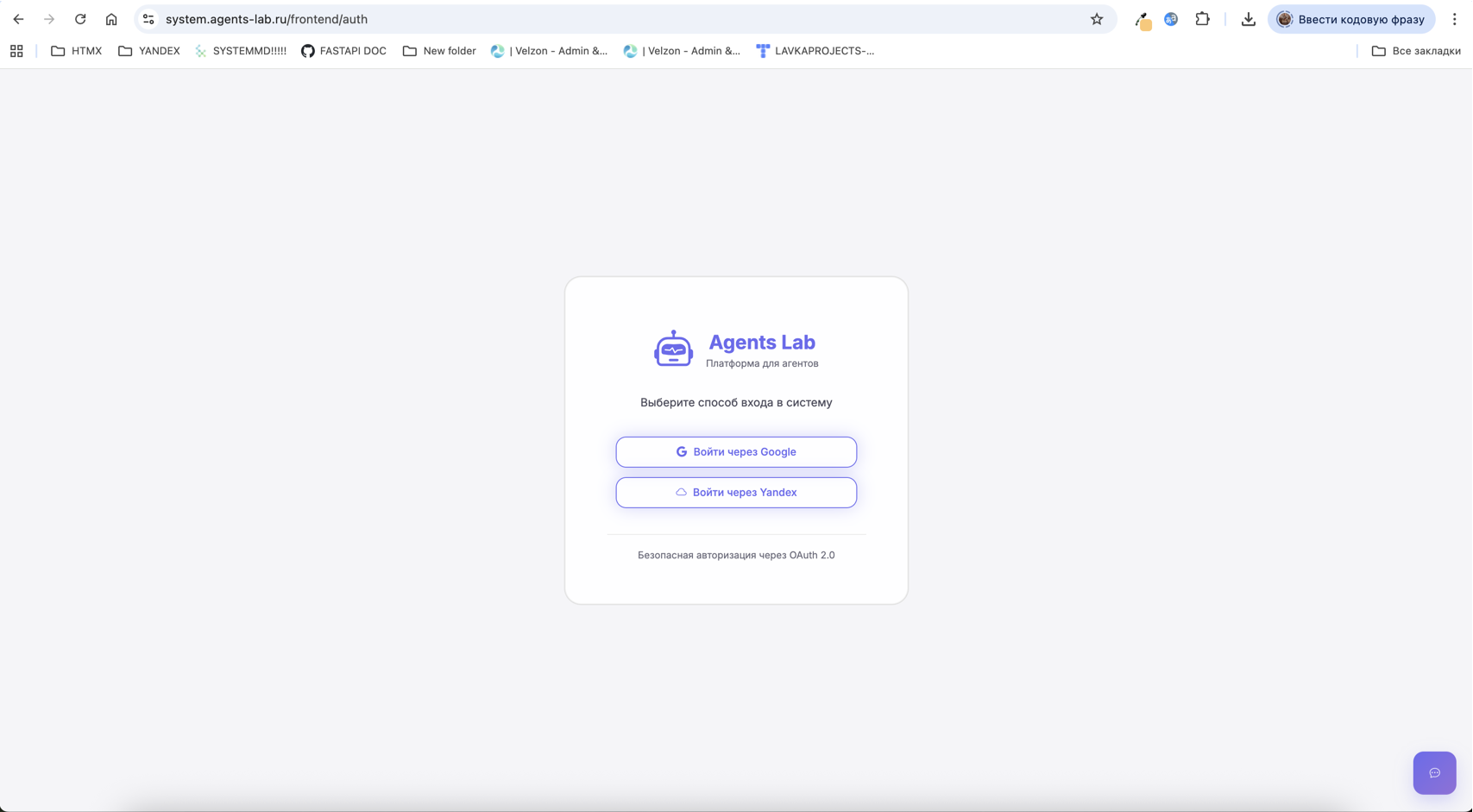Bookmark this page with the star icon
The image size is (1473, 812).
click(1096, 19)
